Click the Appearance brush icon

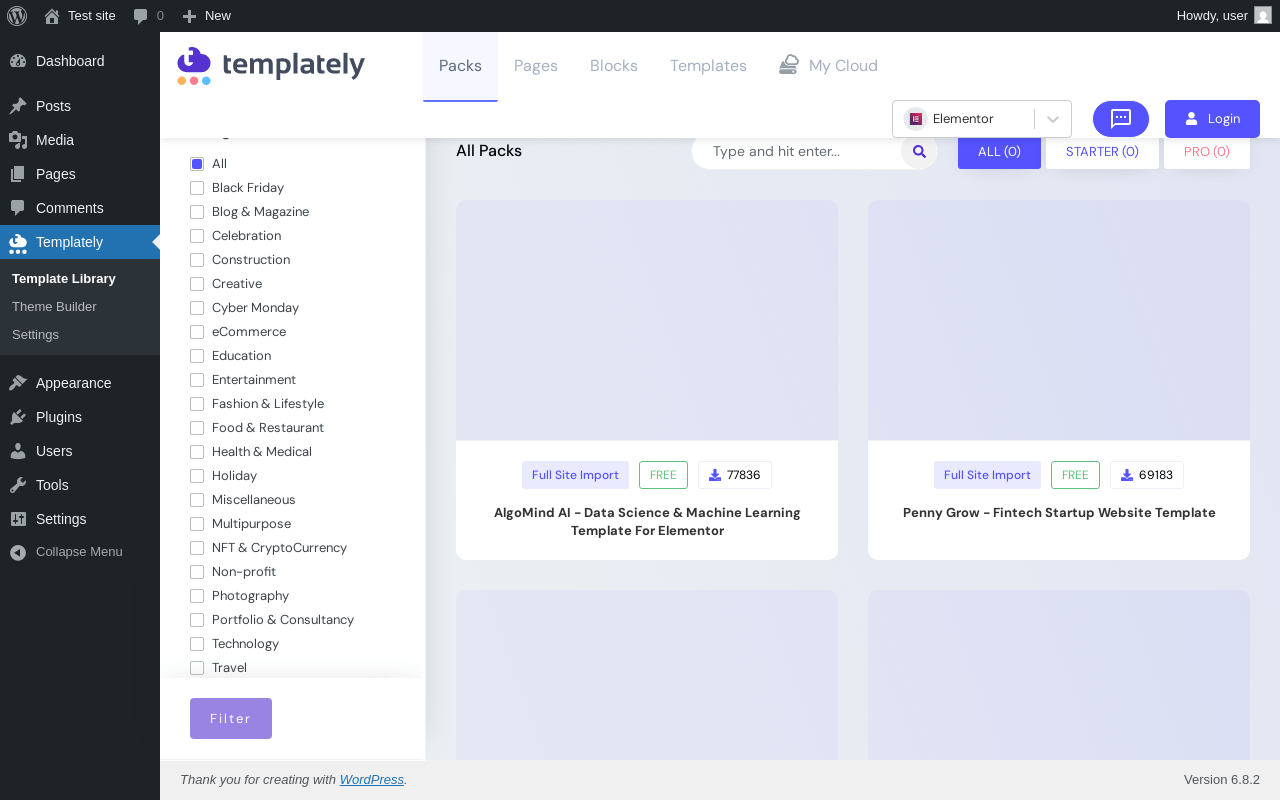pos(18,383)
